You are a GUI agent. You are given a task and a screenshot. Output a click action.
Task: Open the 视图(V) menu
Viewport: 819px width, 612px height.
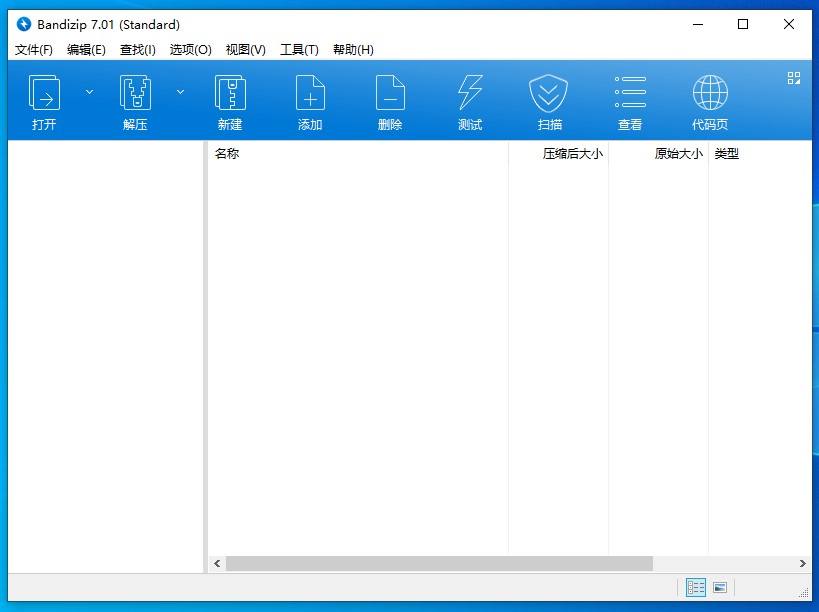245,50
